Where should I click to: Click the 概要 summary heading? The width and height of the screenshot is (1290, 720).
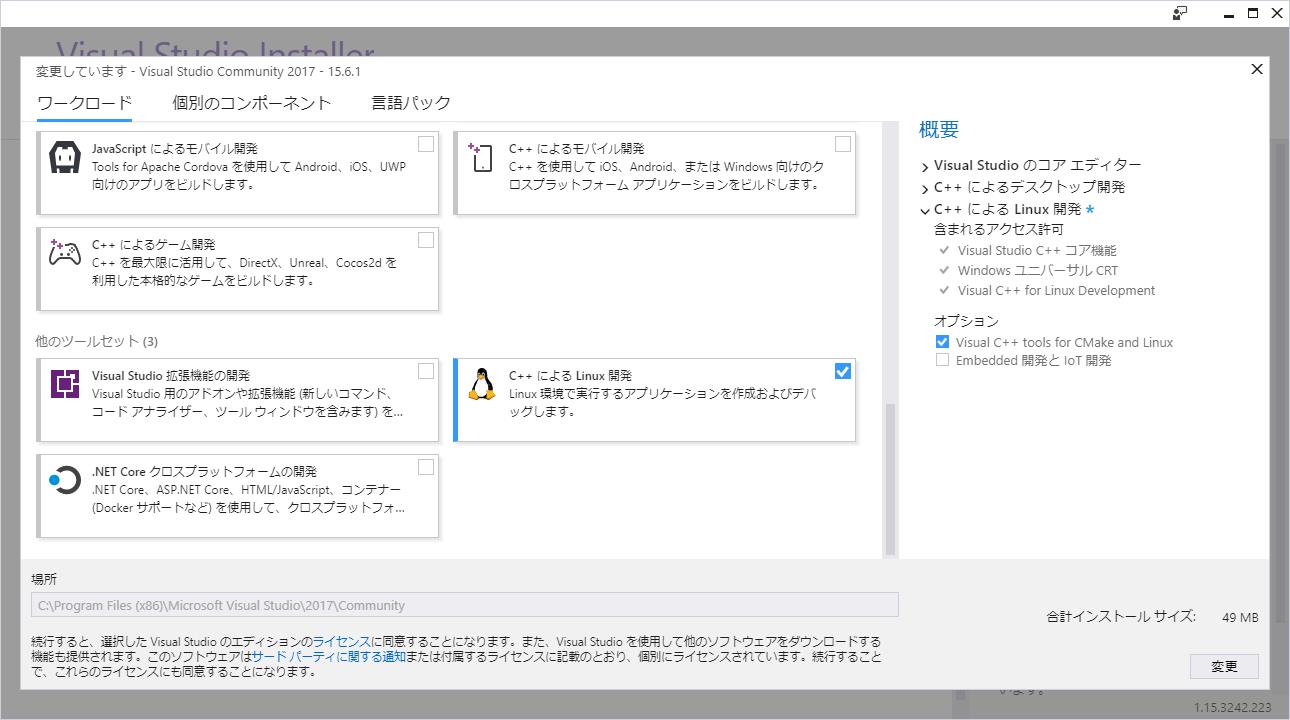[x=939, y=129]
